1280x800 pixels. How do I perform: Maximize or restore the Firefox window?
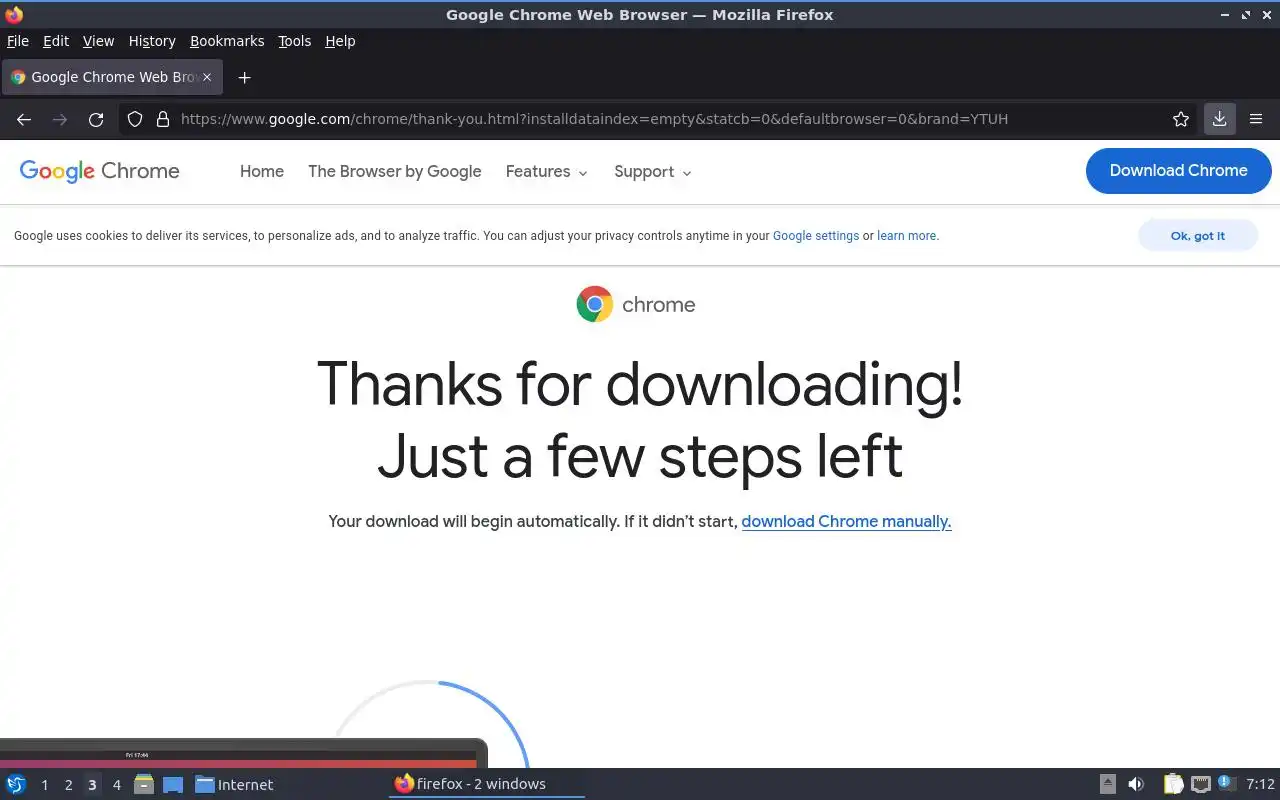[1246, 15]
